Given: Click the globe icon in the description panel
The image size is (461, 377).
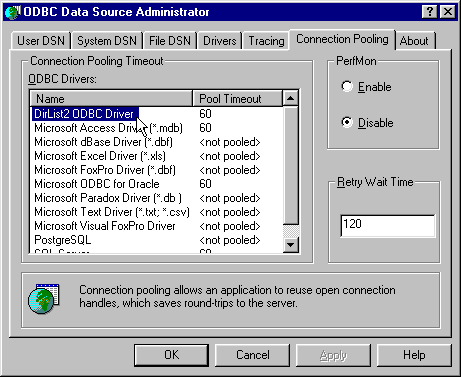Looking at the screenshot, I should pos(44,298).
